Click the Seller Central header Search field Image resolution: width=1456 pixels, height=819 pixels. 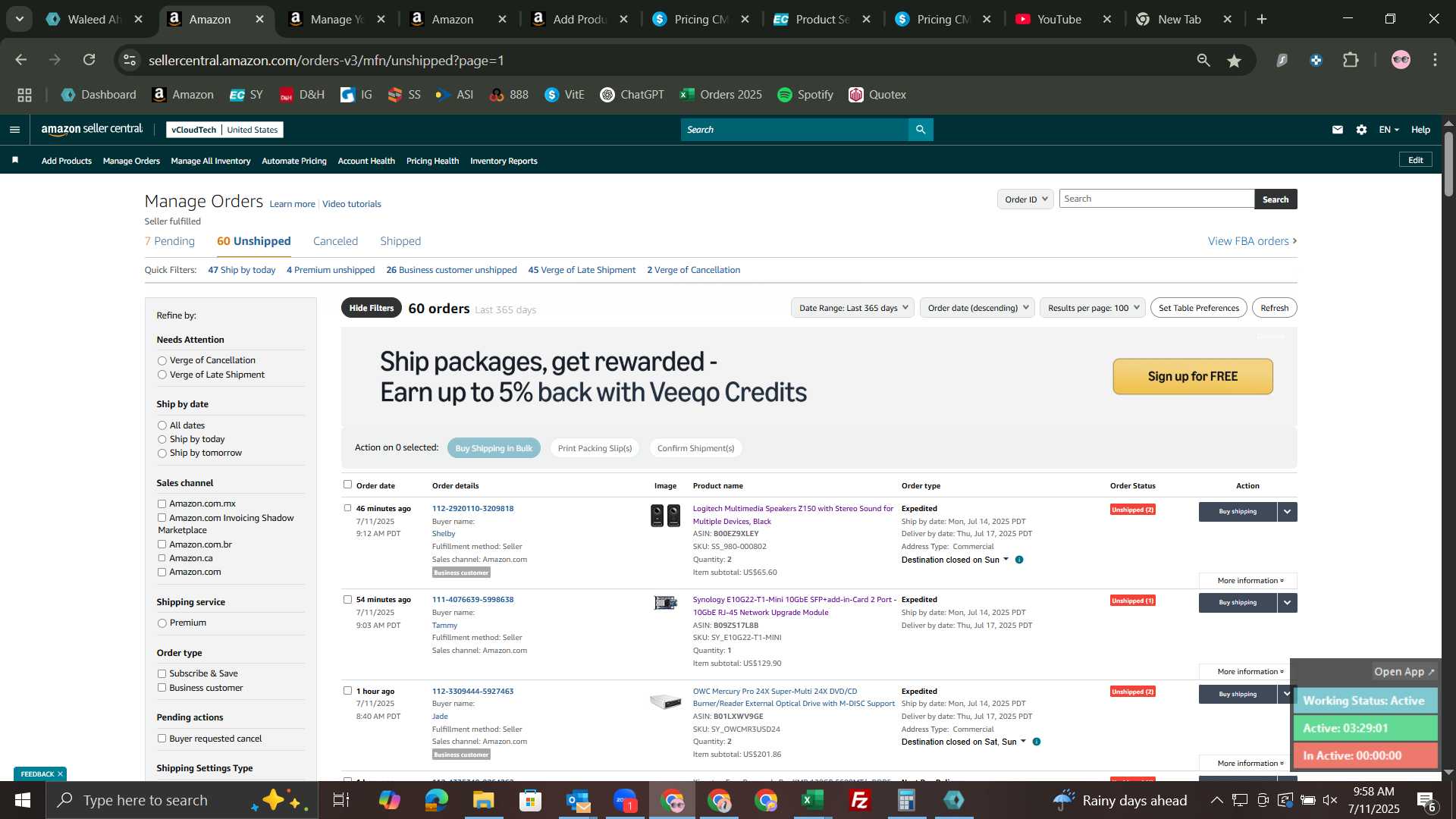(x=795, y=130)
